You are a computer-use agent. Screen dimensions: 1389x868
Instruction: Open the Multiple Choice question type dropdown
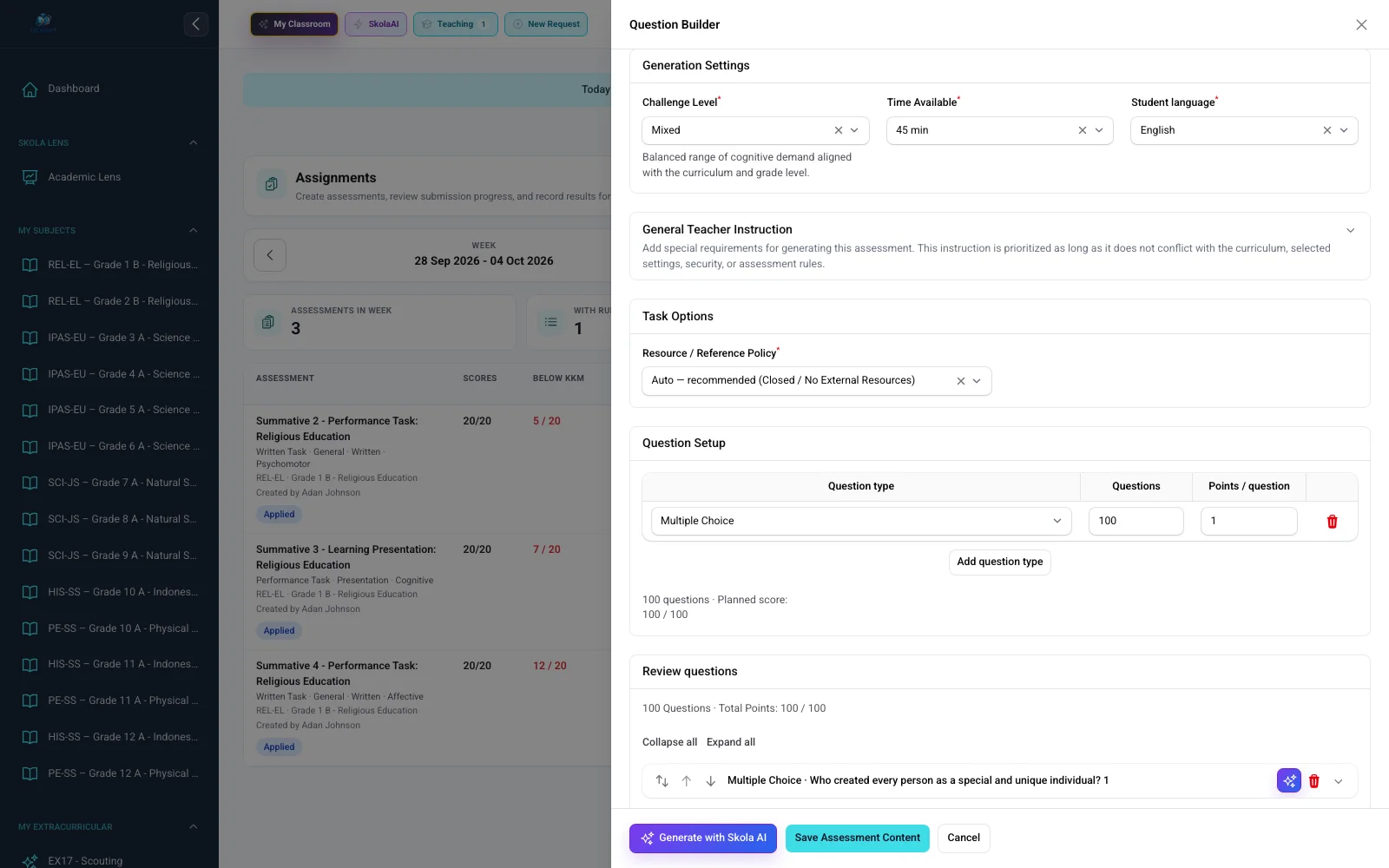pos(861,521)
